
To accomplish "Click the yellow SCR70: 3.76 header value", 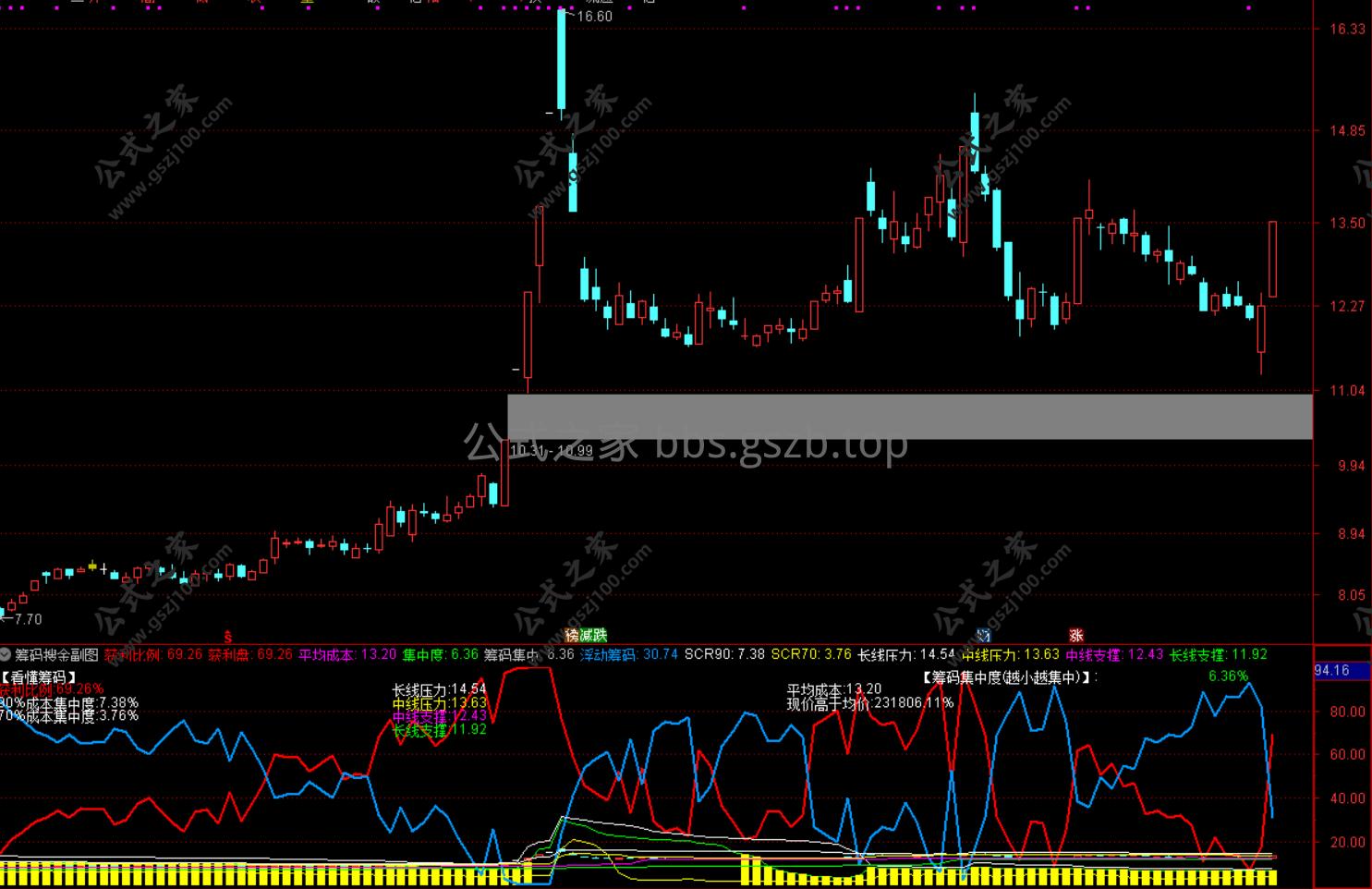I will [811, 655].
